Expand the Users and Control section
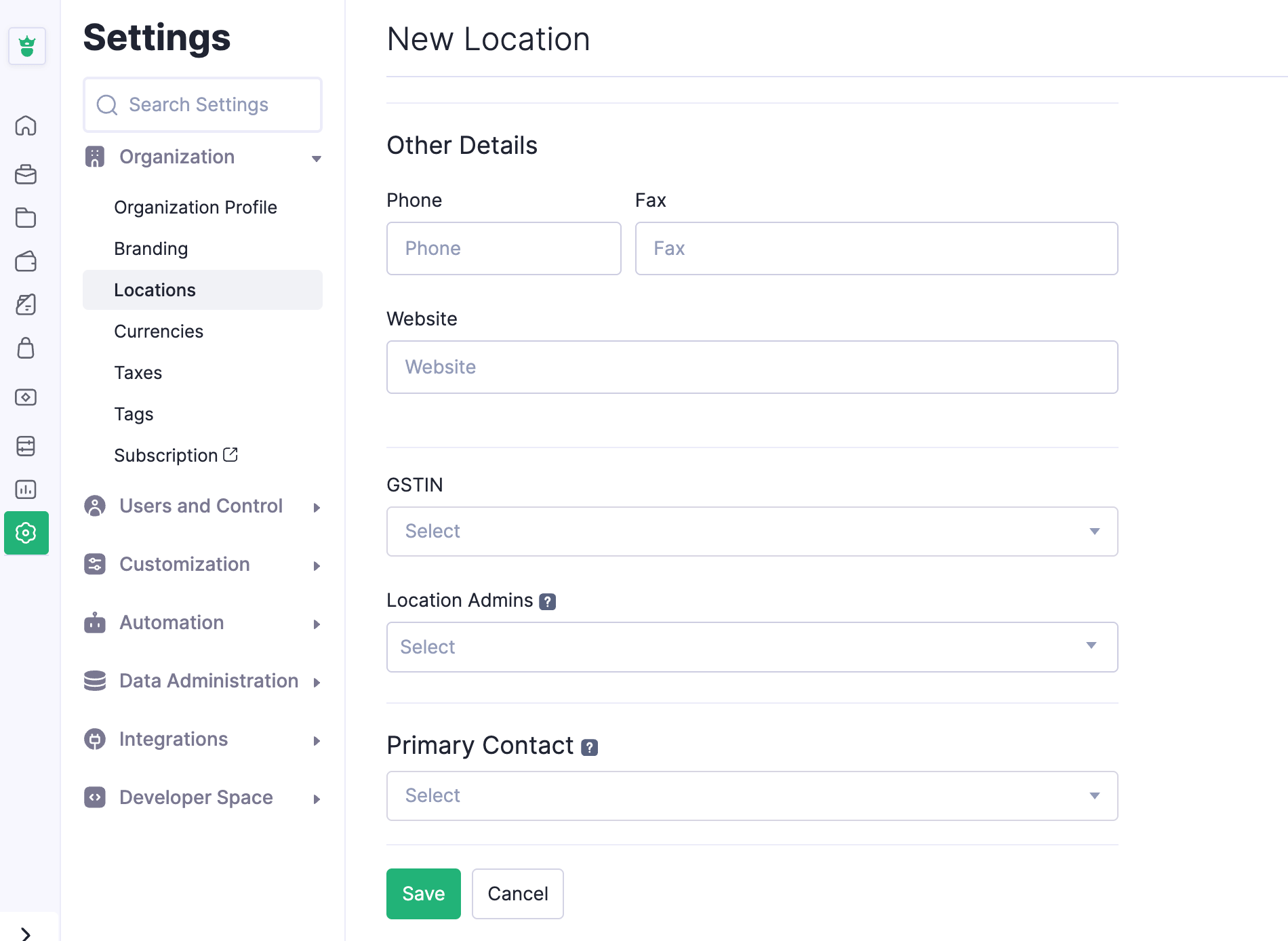Screen dimensions: 1288x941 coord(202,506)
